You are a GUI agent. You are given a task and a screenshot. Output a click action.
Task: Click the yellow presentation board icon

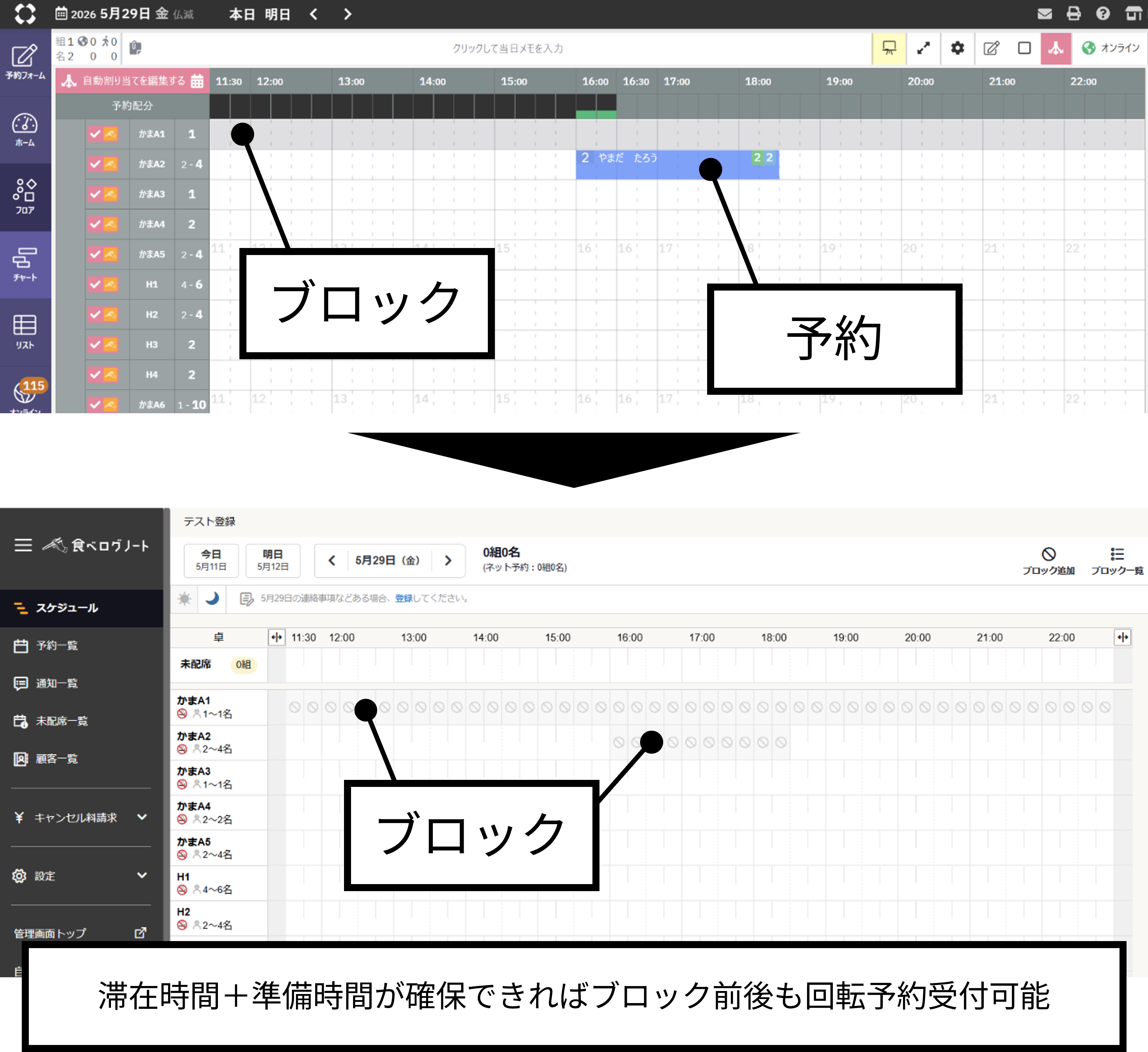[889, 48]
